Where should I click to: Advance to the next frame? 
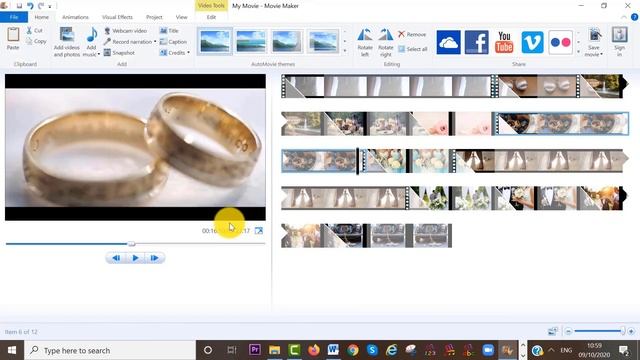[155, 258]
